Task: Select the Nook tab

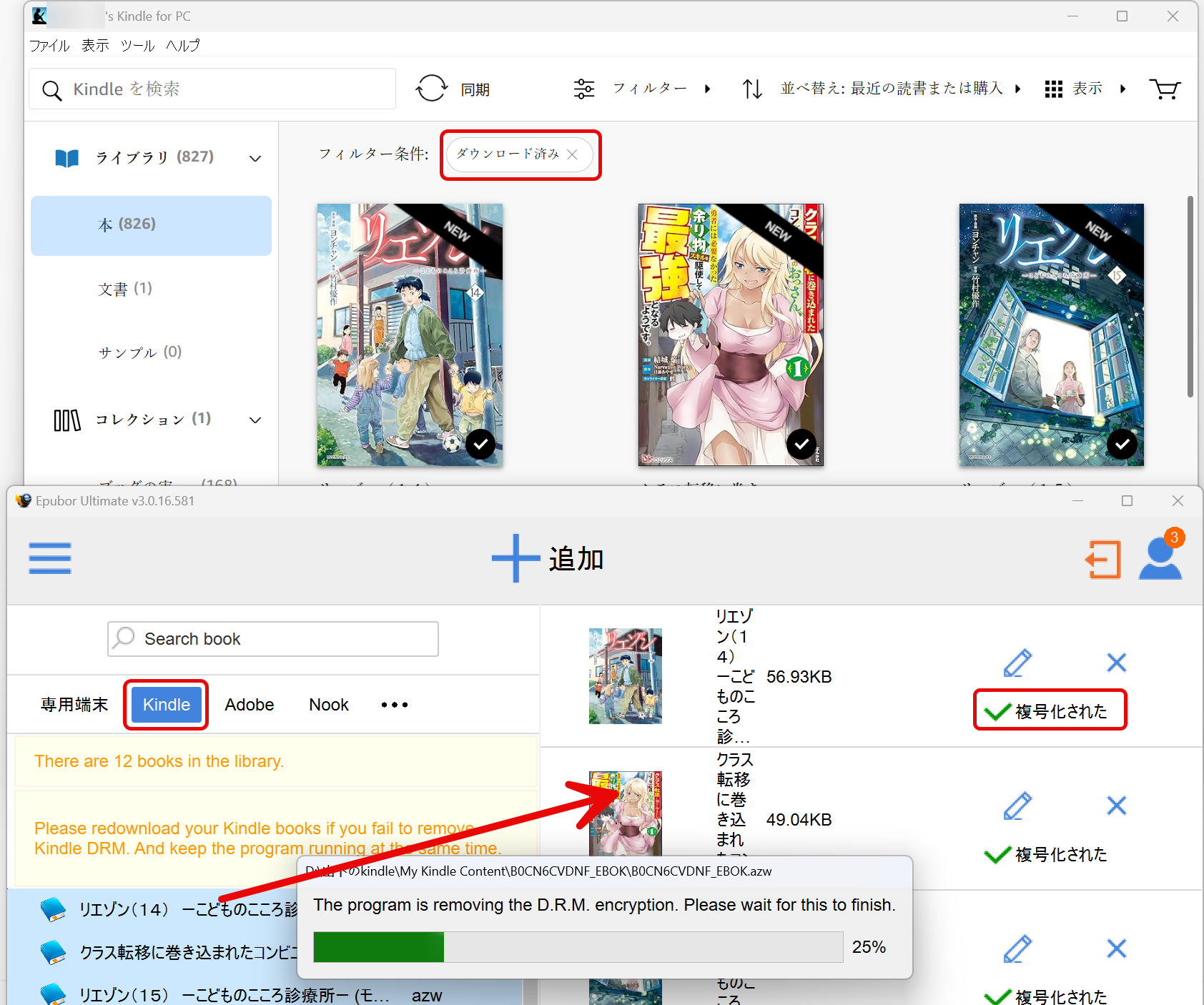Action: 328,704
